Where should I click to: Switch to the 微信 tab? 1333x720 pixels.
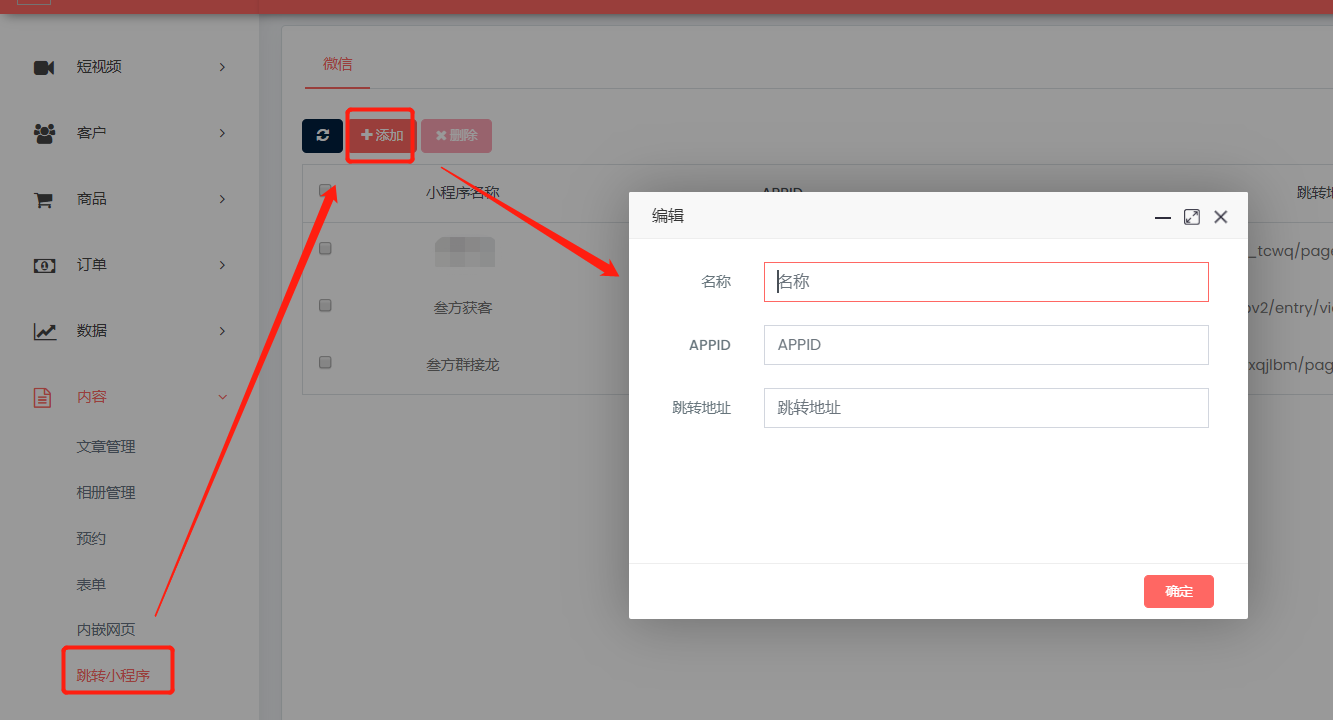coord(337,64)
